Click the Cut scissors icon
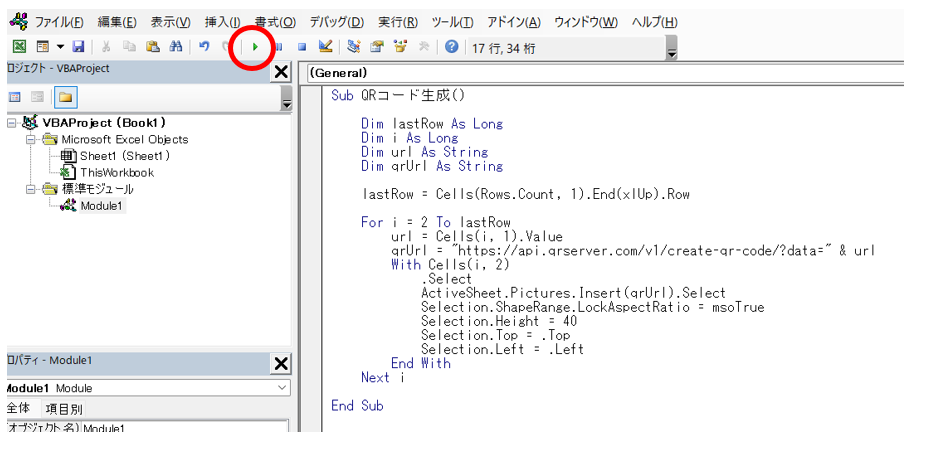The image size is (931, 453). pyautogui.click(x=106, y=47)
